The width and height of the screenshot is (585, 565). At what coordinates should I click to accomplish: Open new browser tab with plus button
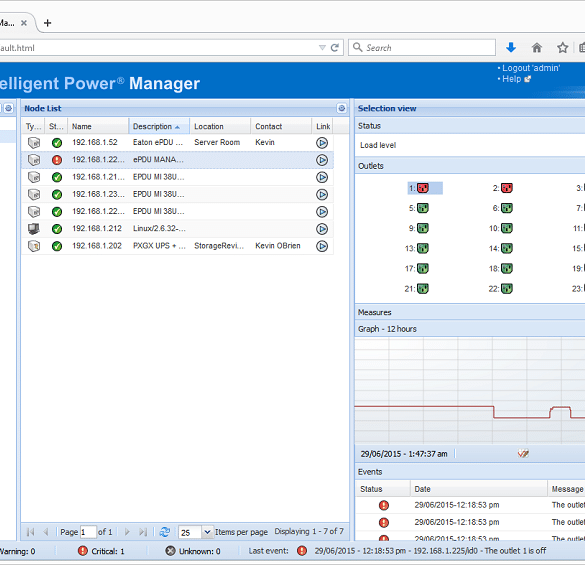click(x=47, y=23)
